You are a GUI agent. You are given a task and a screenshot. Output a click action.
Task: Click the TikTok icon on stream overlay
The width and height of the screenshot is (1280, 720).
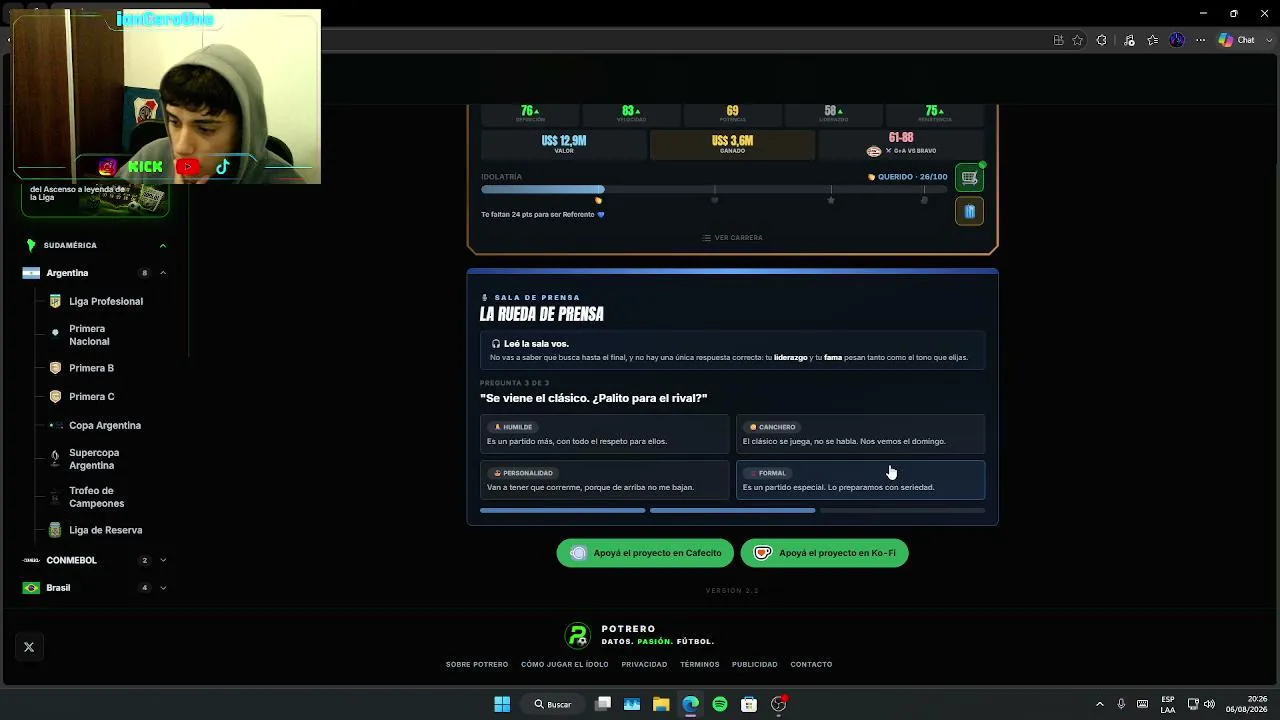222,167
